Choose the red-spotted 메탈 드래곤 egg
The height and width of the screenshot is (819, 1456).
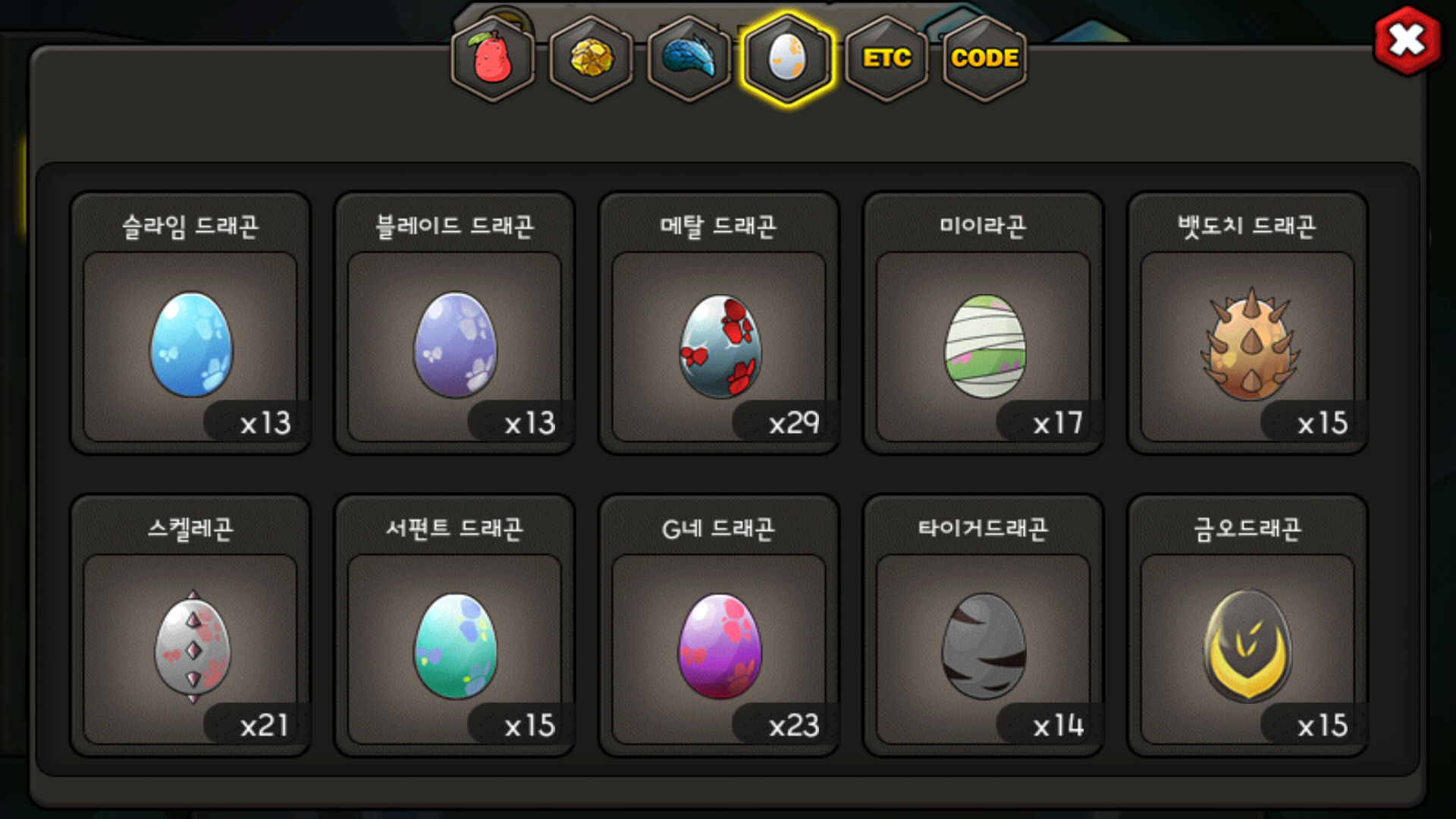(720, 347)
